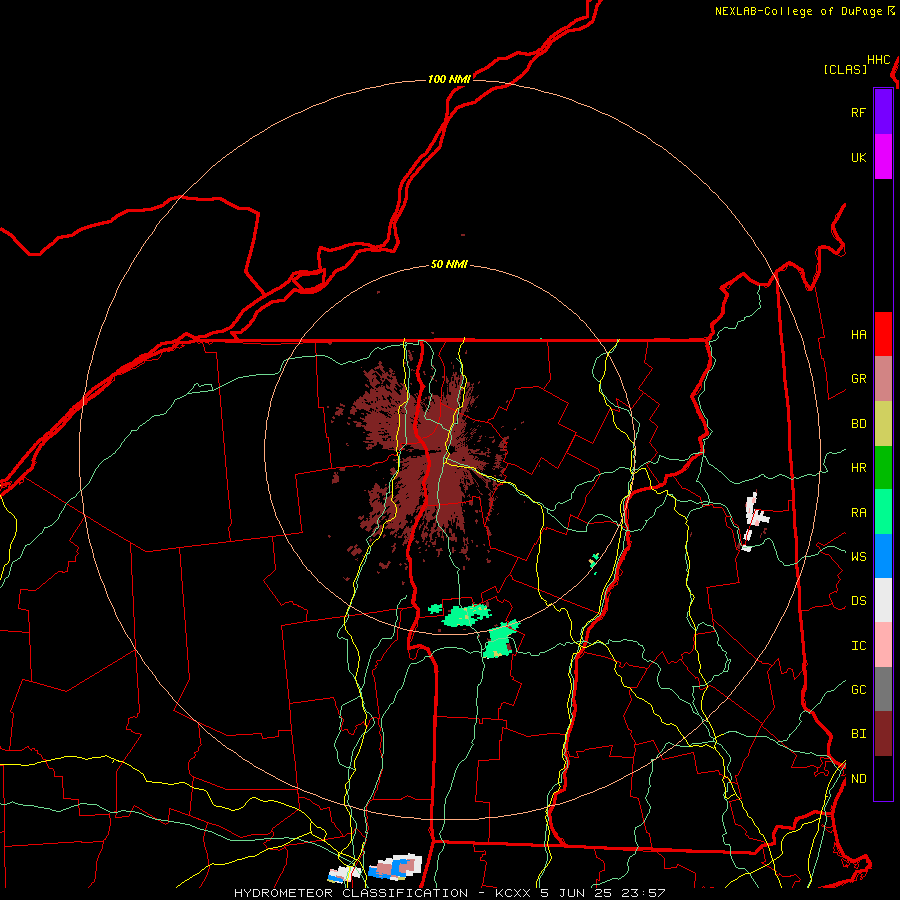900x900 pixels.
Task: Click the KCXX station identifier
Action: 513,893
